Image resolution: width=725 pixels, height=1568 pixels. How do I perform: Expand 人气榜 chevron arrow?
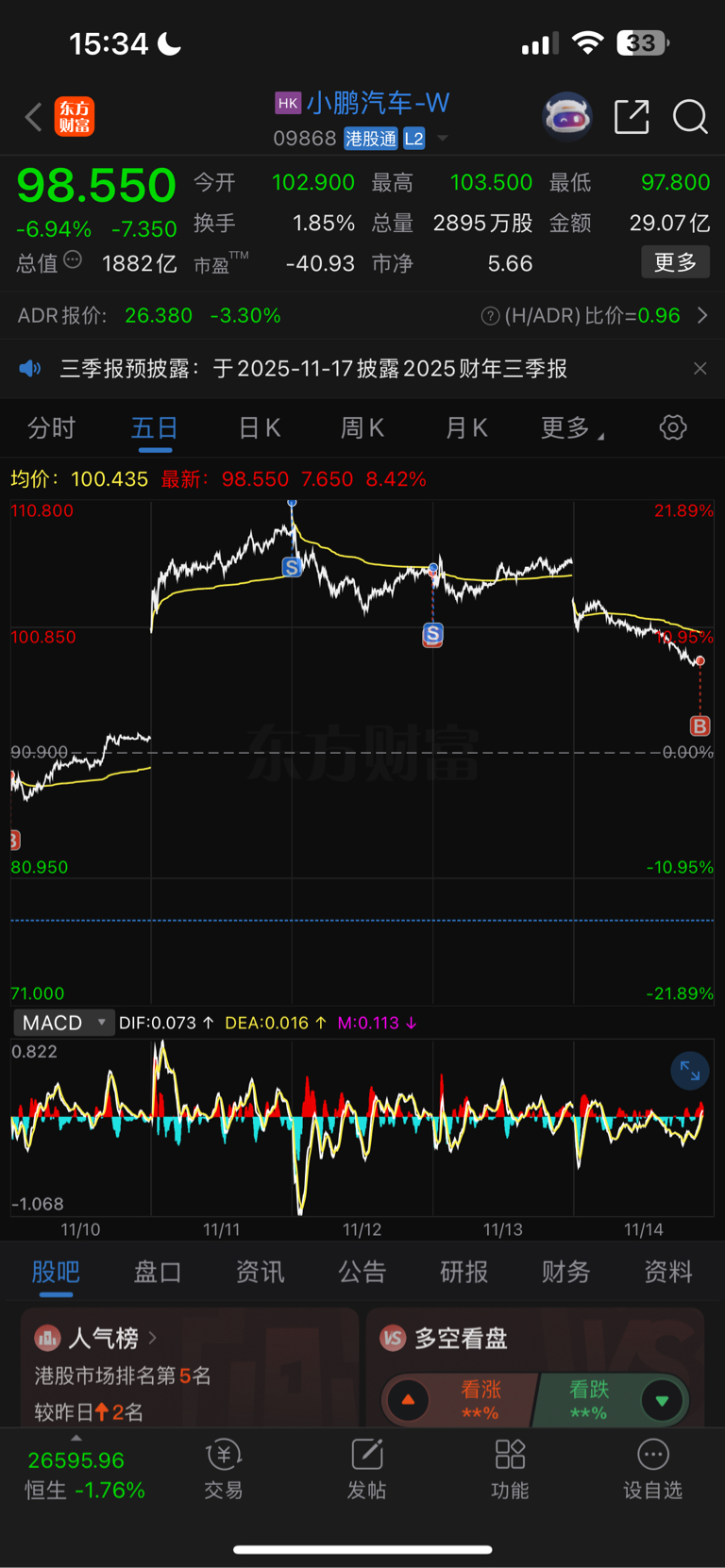coord(153,1338)
